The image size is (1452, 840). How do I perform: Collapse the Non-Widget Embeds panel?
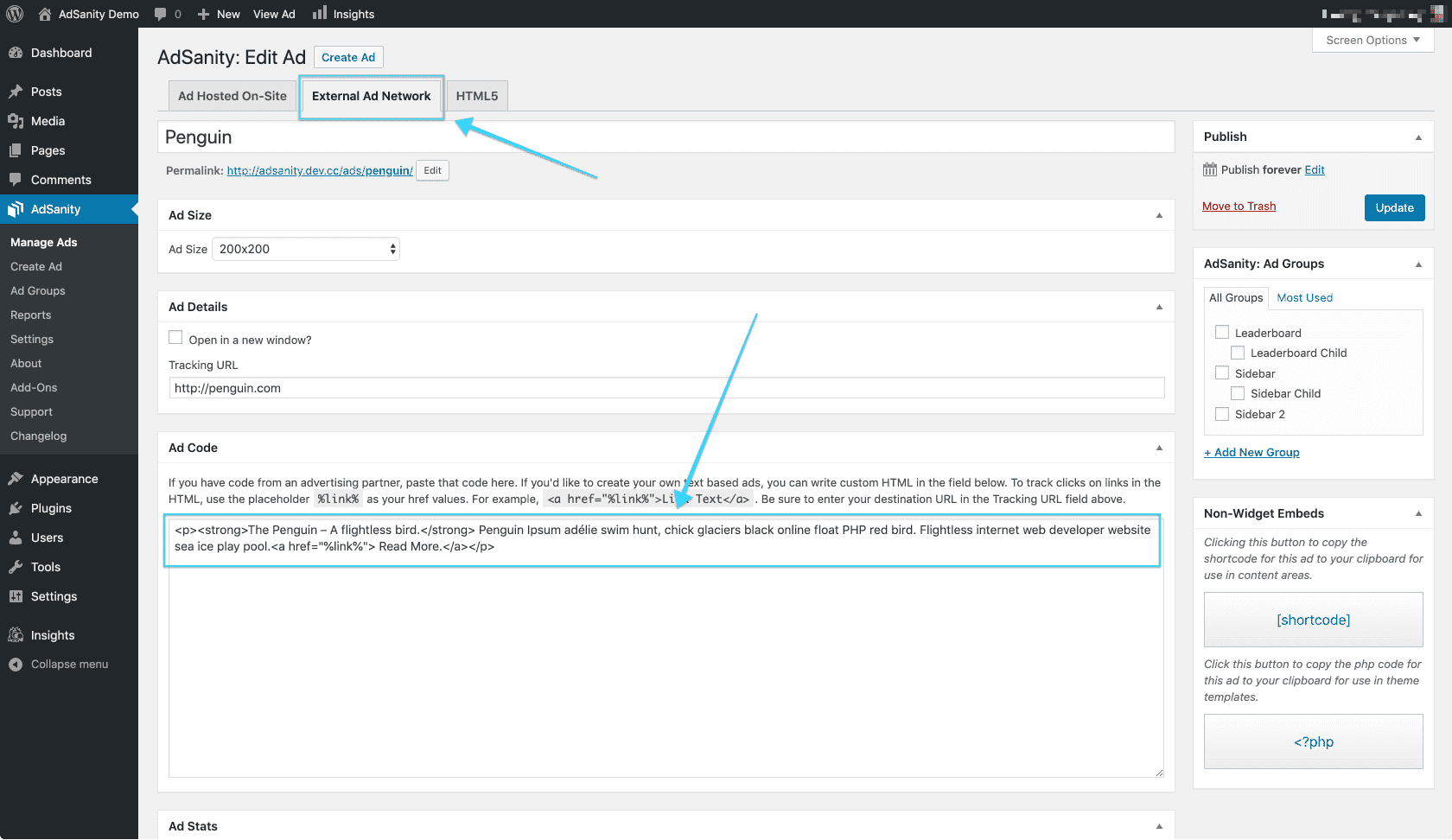click(x=1418, y=513)
